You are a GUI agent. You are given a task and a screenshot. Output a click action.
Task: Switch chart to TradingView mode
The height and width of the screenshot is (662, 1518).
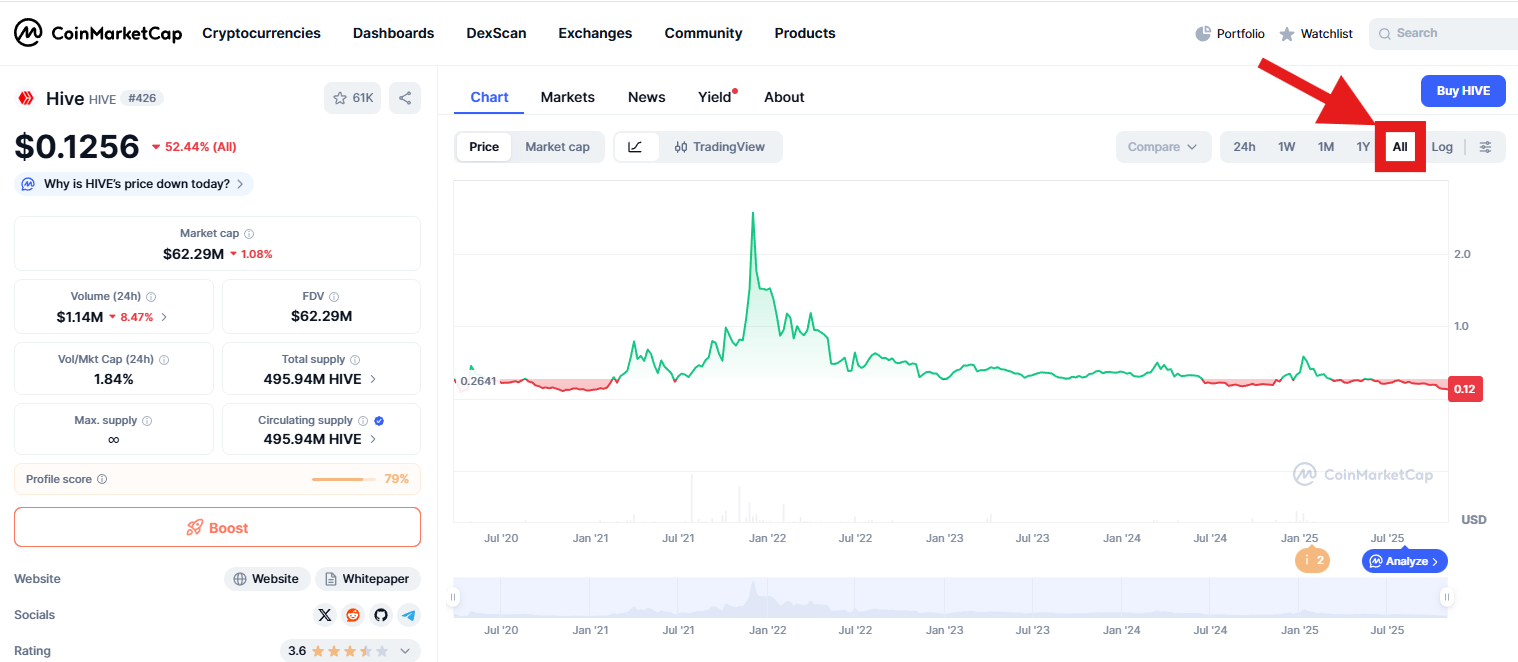[x=720, y=147]
